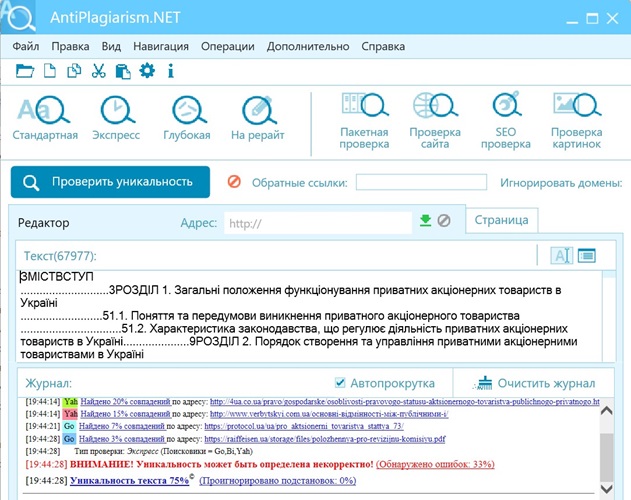This screenshot has width=631, height=500.
Task: Click Найдено 3% совпадений link
Action: pos(122,438)
